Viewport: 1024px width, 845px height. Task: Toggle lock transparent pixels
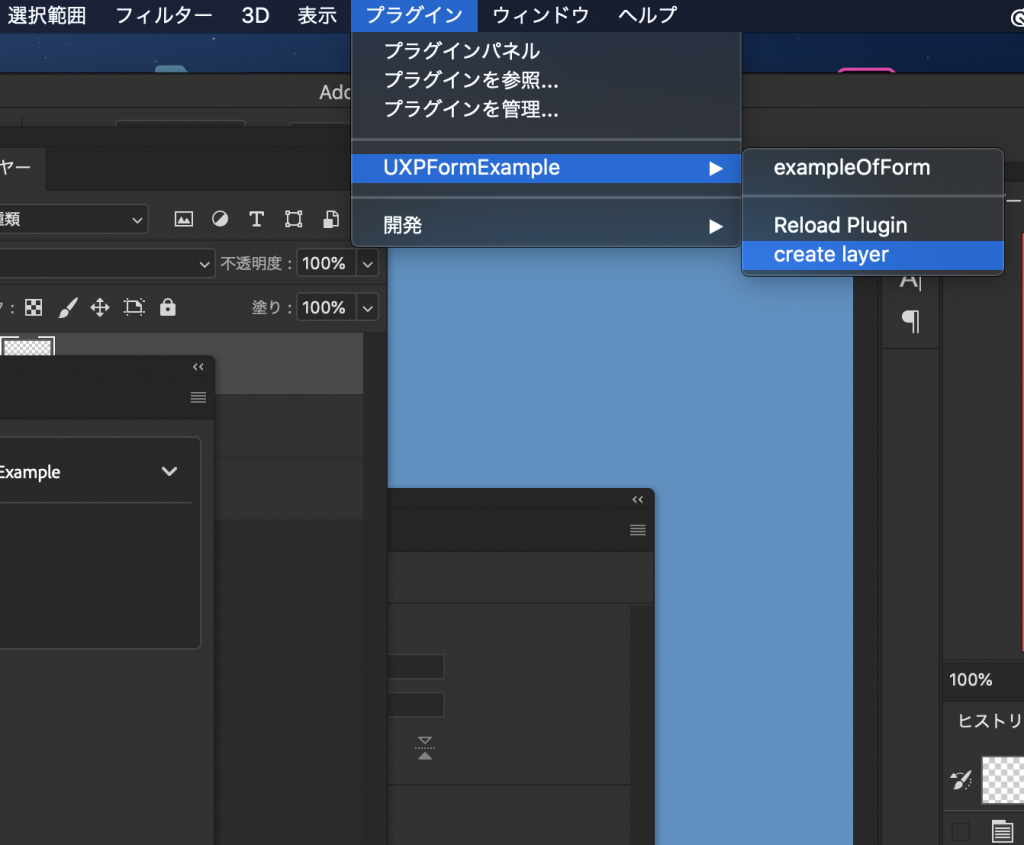pyautogui.click(x=33, y=307)
